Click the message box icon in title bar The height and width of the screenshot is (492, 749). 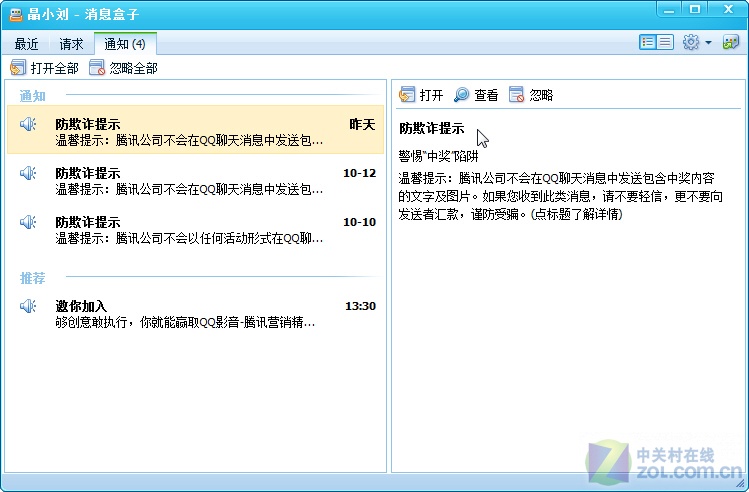point(16,14)
